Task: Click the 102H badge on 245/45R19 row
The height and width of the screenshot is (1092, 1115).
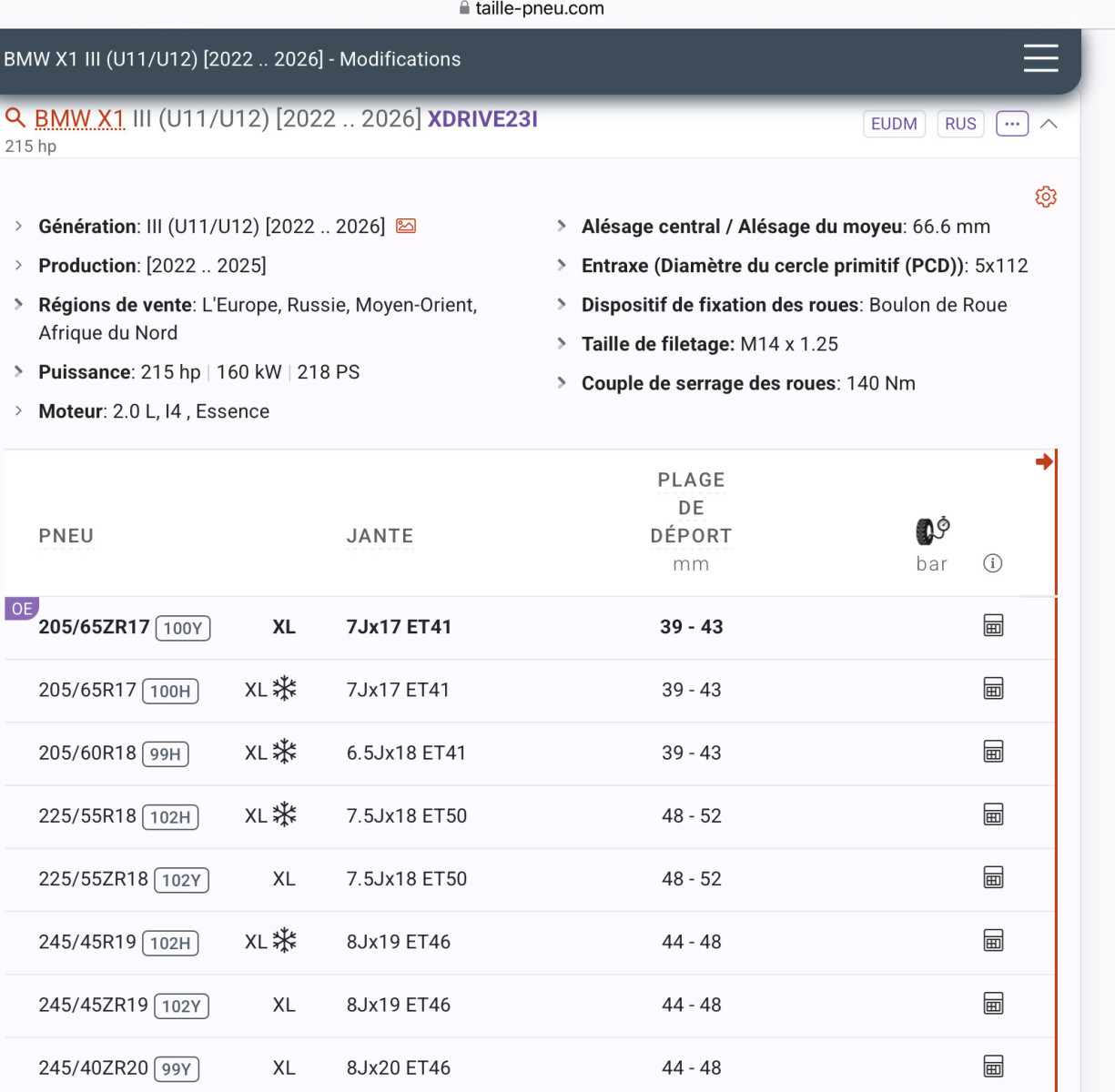Action: click(170, 943)
